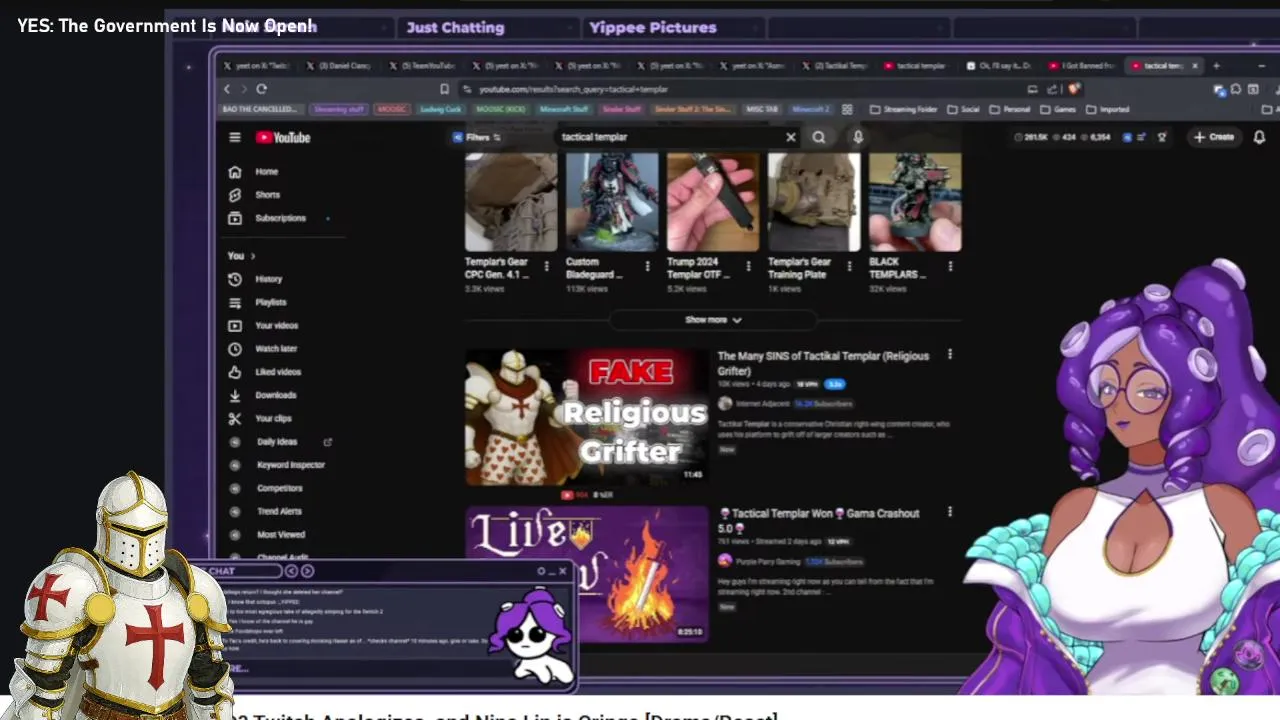
Task: Open options for Custom Bladeguard short
Action: click(x=647, y=266)
